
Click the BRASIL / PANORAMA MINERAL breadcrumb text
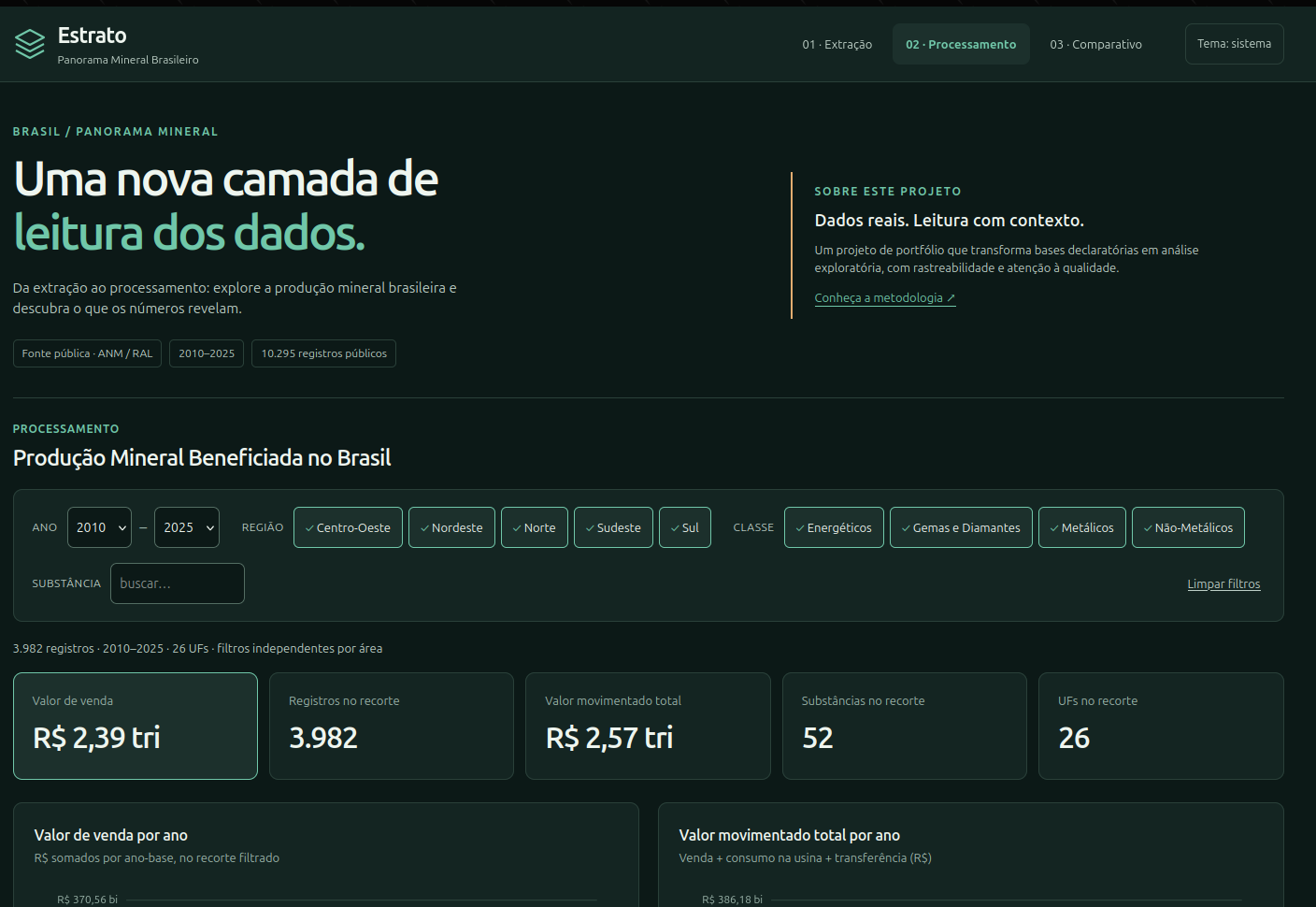click(x=115, y=132)
